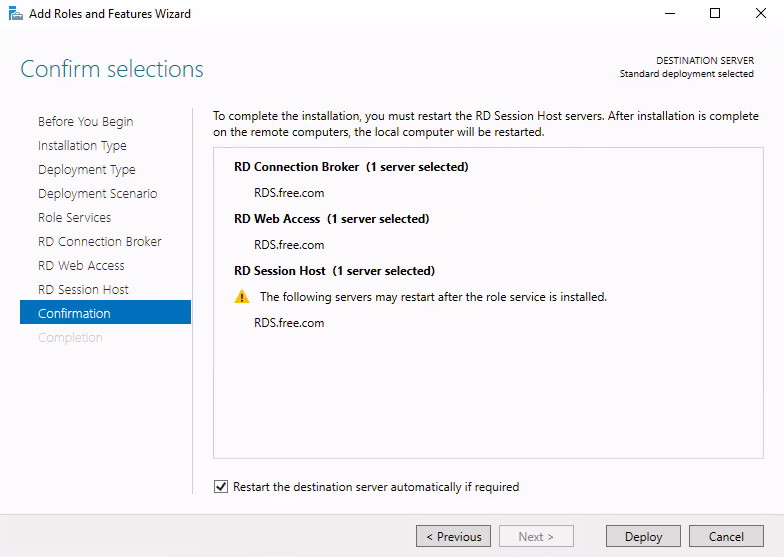Click the Confirm selections page heading
This screenshot has width=784, height=557.
pos(112,69)
